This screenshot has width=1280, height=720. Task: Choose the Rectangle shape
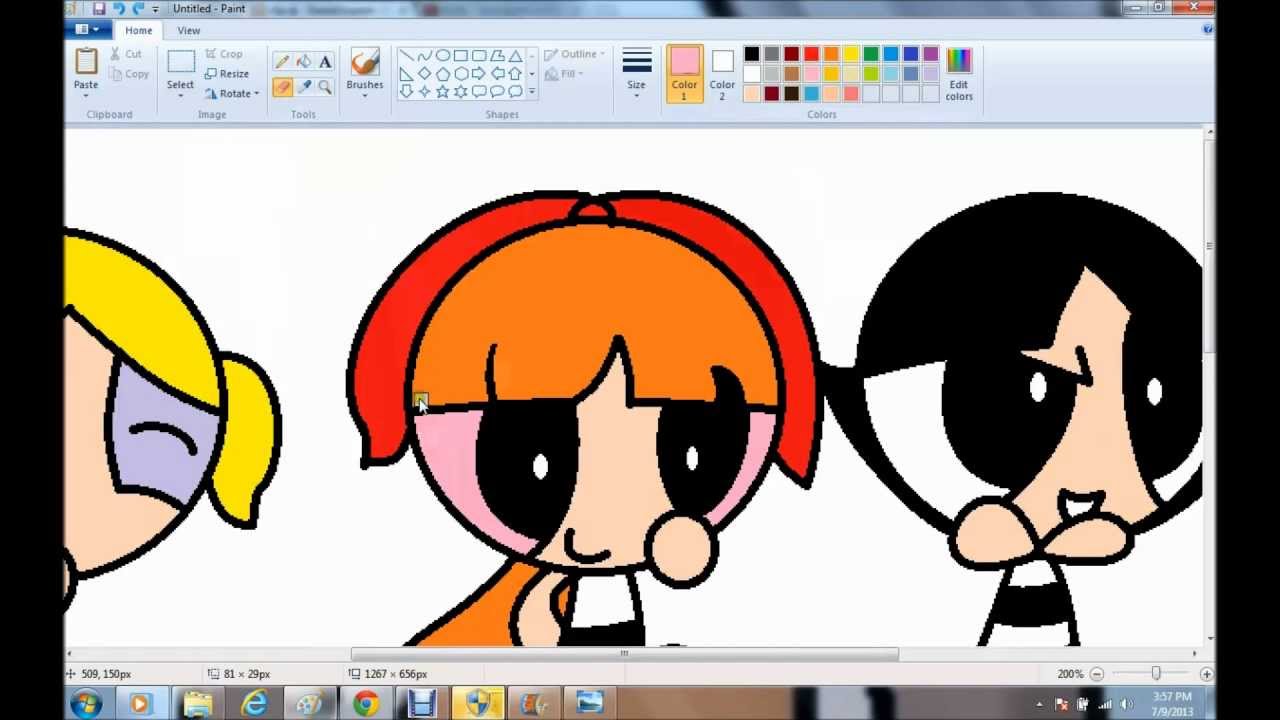pos(460,56)
